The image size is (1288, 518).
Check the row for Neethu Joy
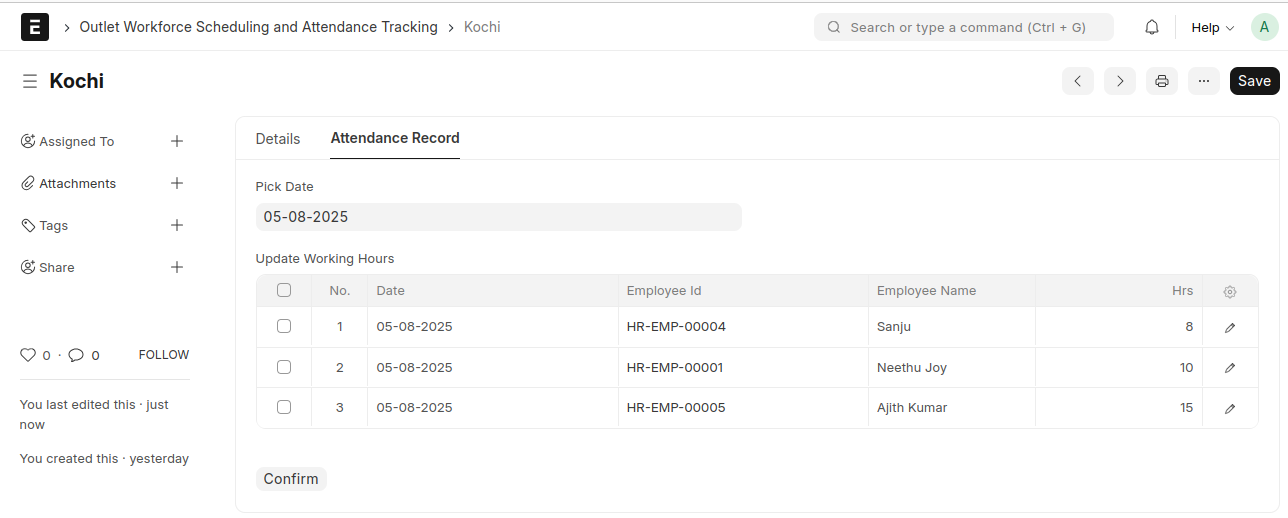click(284, 367)
